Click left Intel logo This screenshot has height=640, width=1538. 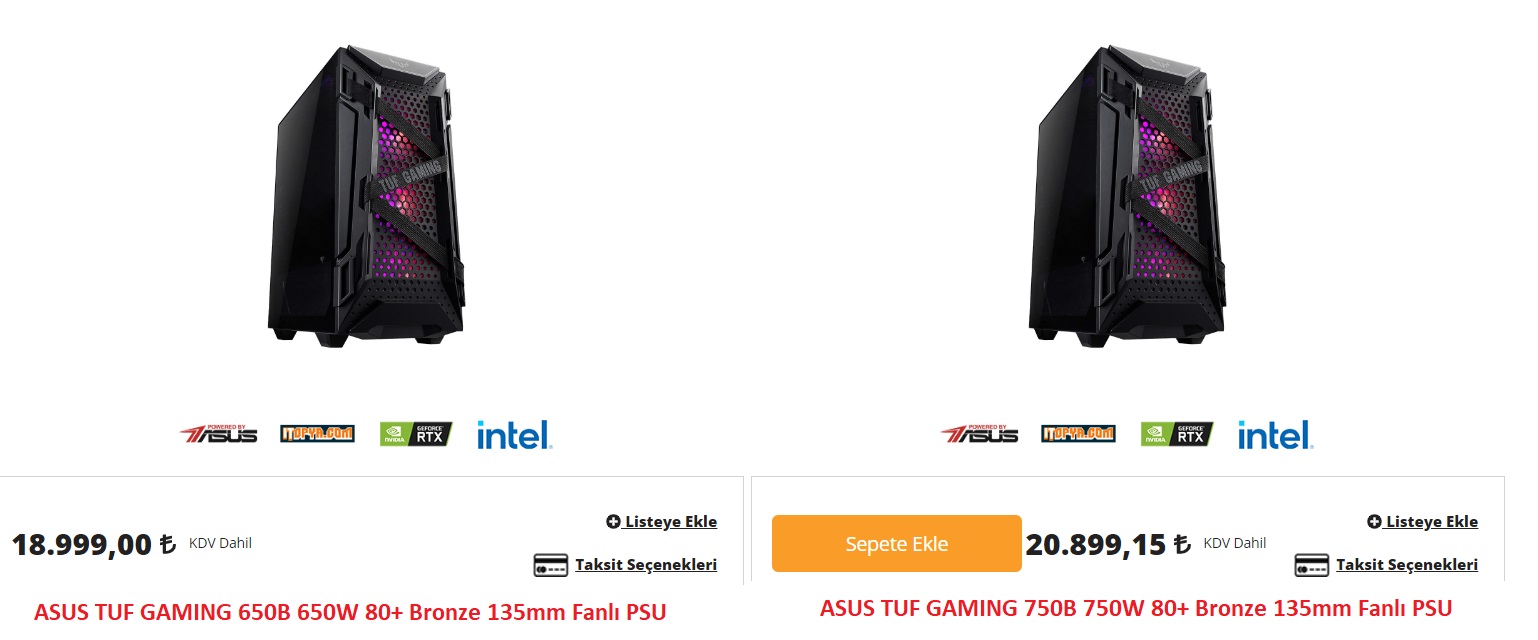(514, 434)
